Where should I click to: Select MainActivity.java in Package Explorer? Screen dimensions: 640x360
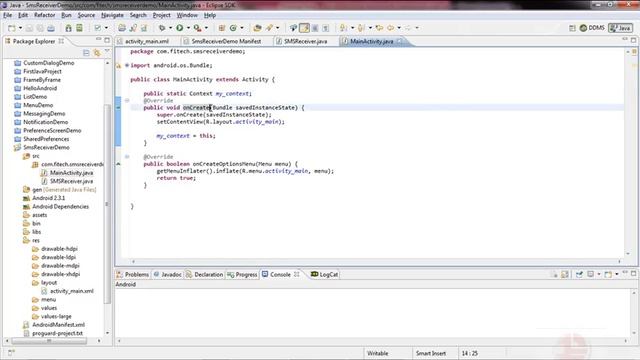(x=71, y=173)
